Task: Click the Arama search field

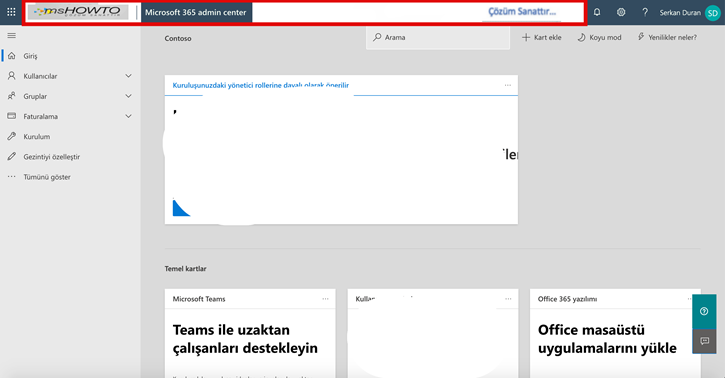Action: pos(438,37)
